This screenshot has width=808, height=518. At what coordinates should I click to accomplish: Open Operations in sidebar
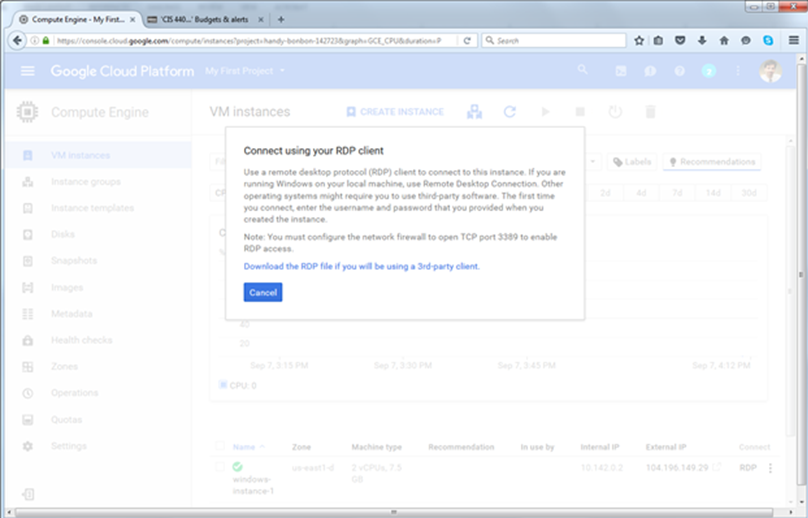pyautogui.click(x=98, y=393)
